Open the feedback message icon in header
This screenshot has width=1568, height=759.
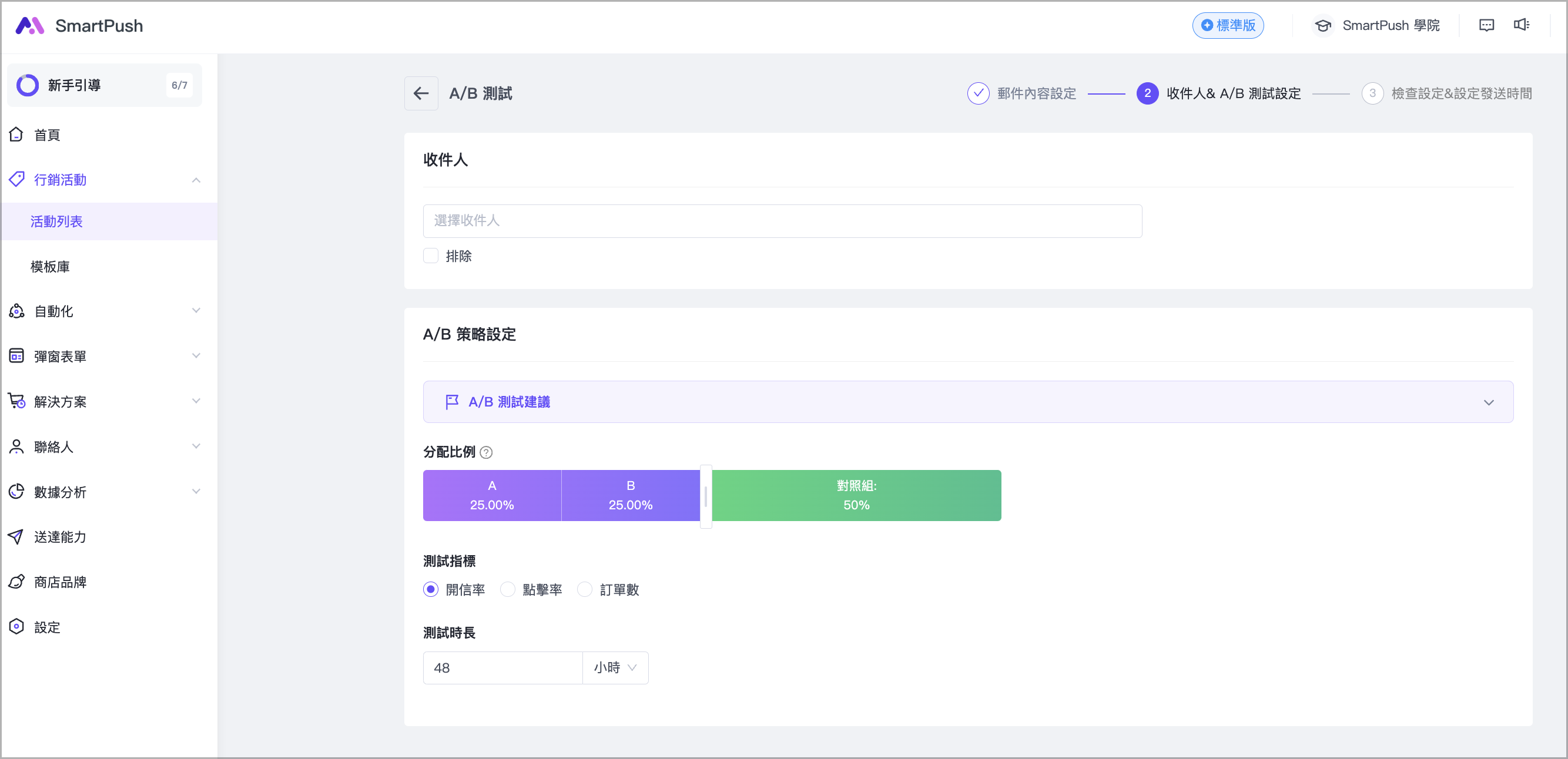[x=1486, y=25]
